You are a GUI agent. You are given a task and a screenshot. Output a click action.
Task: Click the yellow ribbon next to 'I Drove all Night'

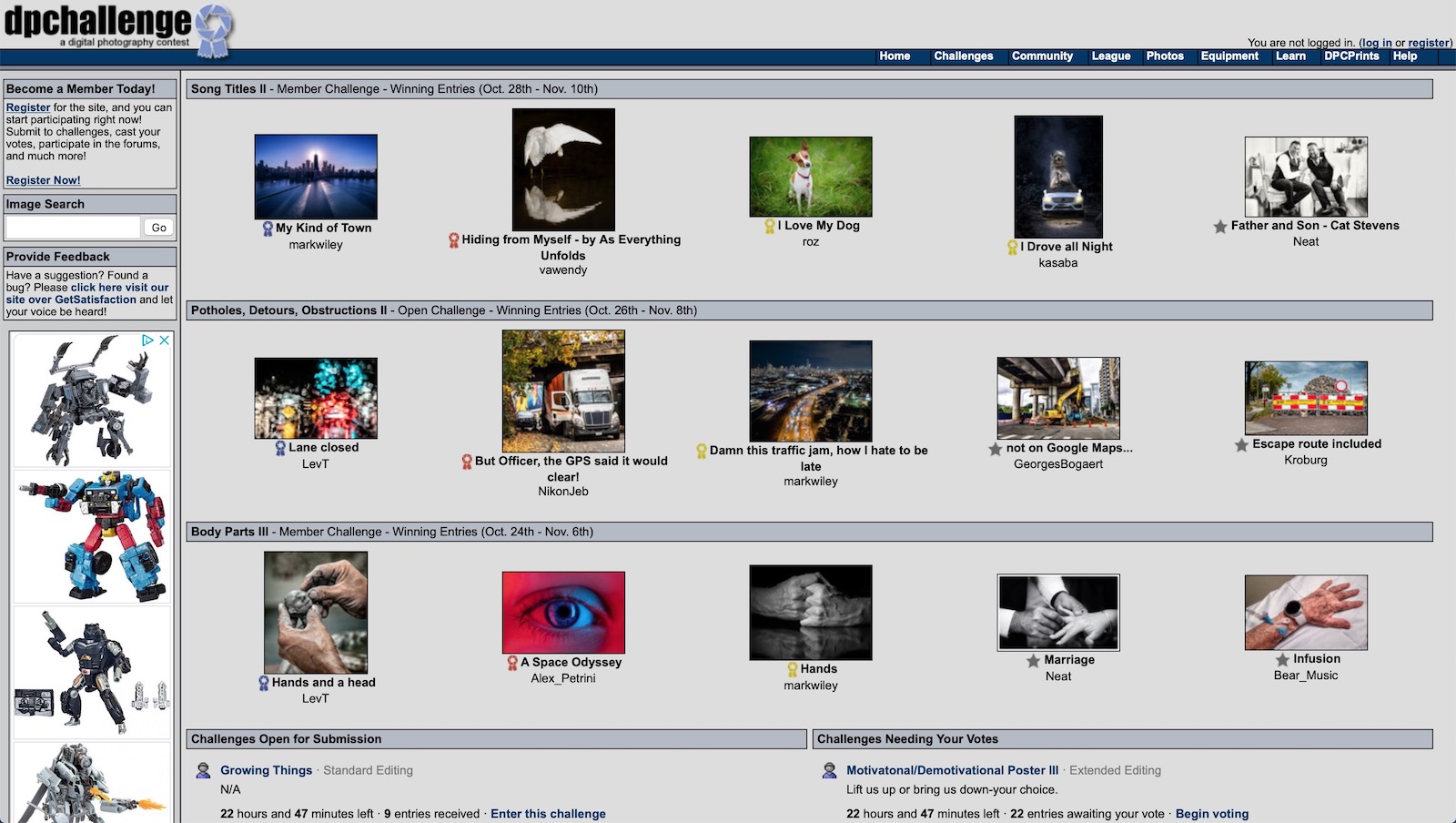1013,247
